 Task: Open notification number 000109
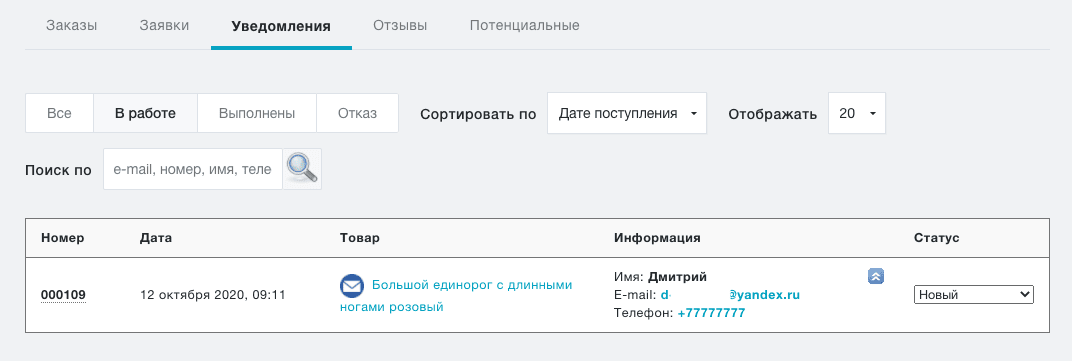[x=63, y=295]
